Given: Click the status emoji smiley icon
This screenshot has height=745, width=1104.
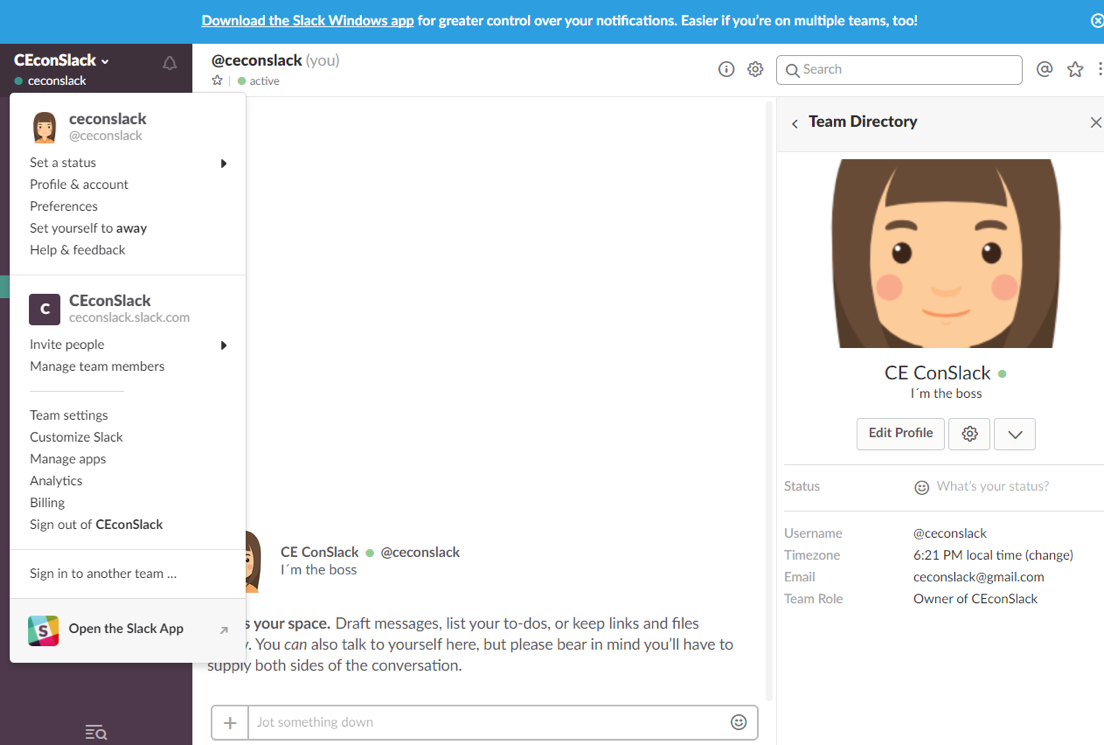Looking at the screenshot, I should pos(922,487).
